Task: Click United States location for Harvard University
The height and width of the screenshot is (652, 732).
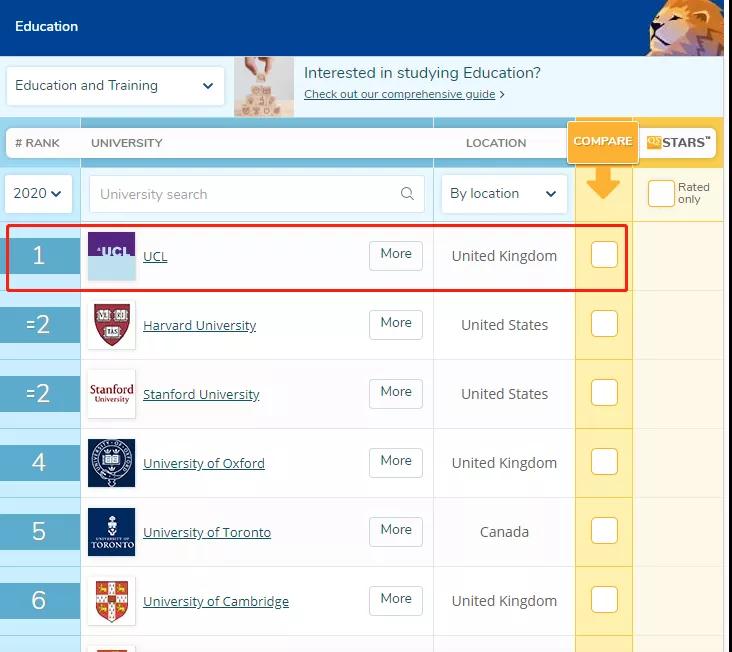Action: click(x=504, y=325)
